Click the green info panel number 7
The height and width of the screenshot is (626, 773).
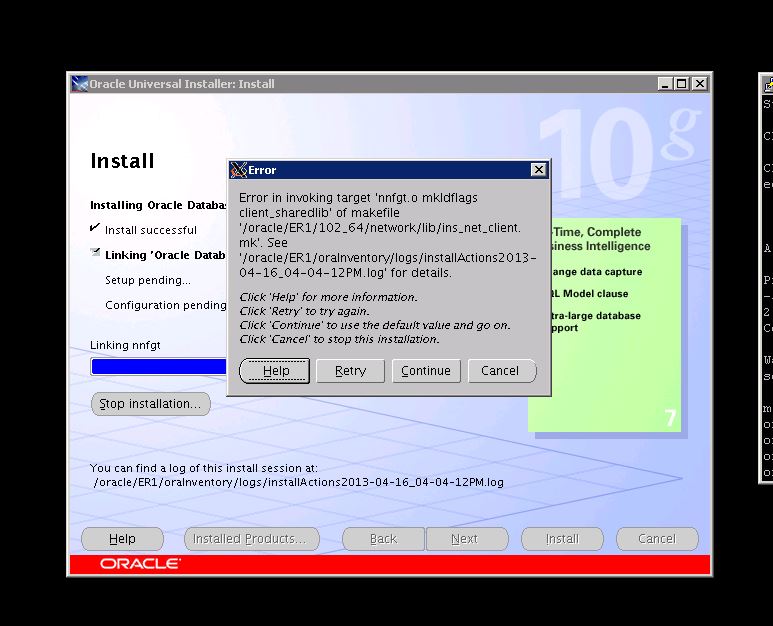(670, 418)
